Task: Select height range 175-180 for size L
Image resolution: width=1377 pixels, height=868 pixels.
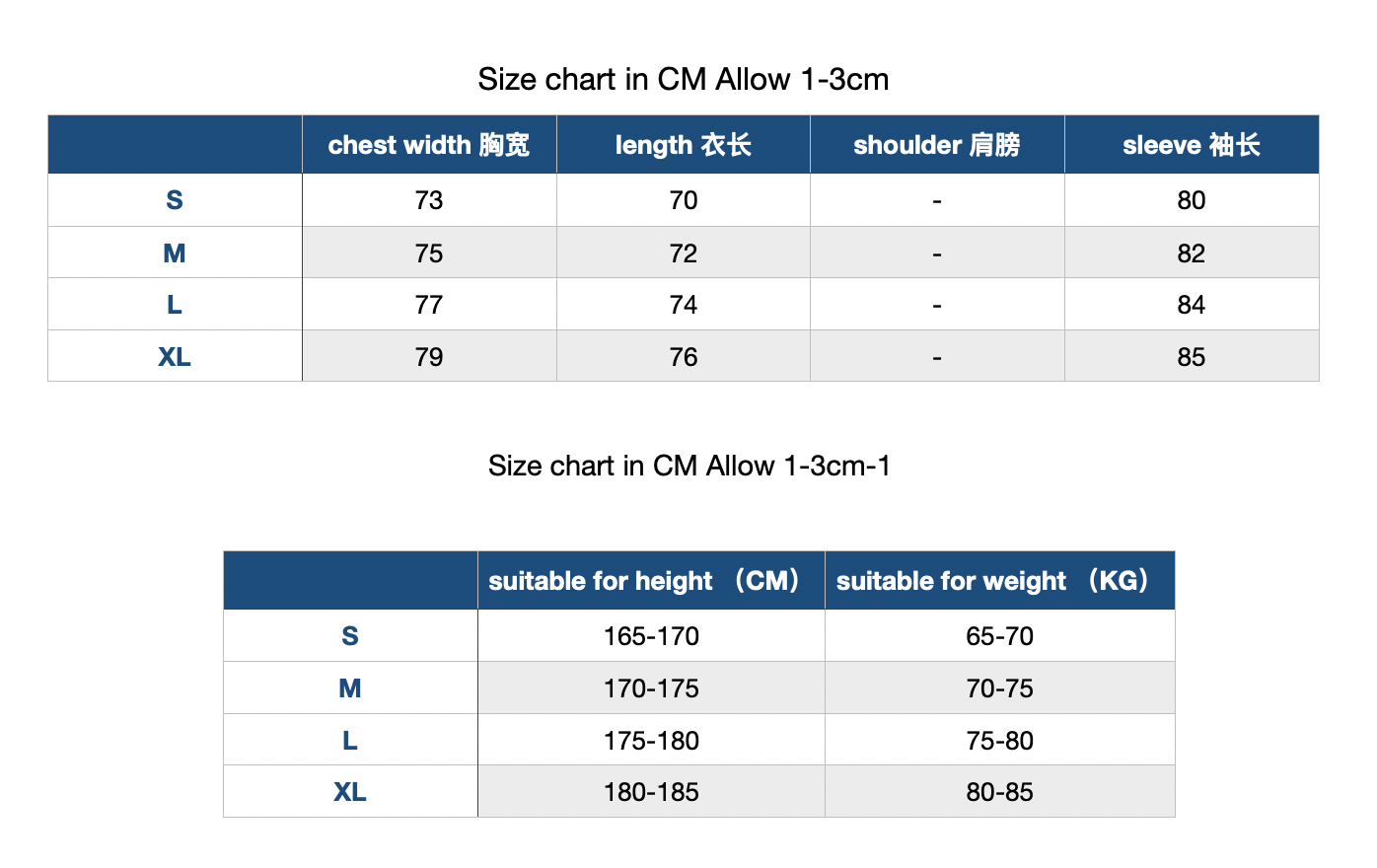Action: (651, 740)
